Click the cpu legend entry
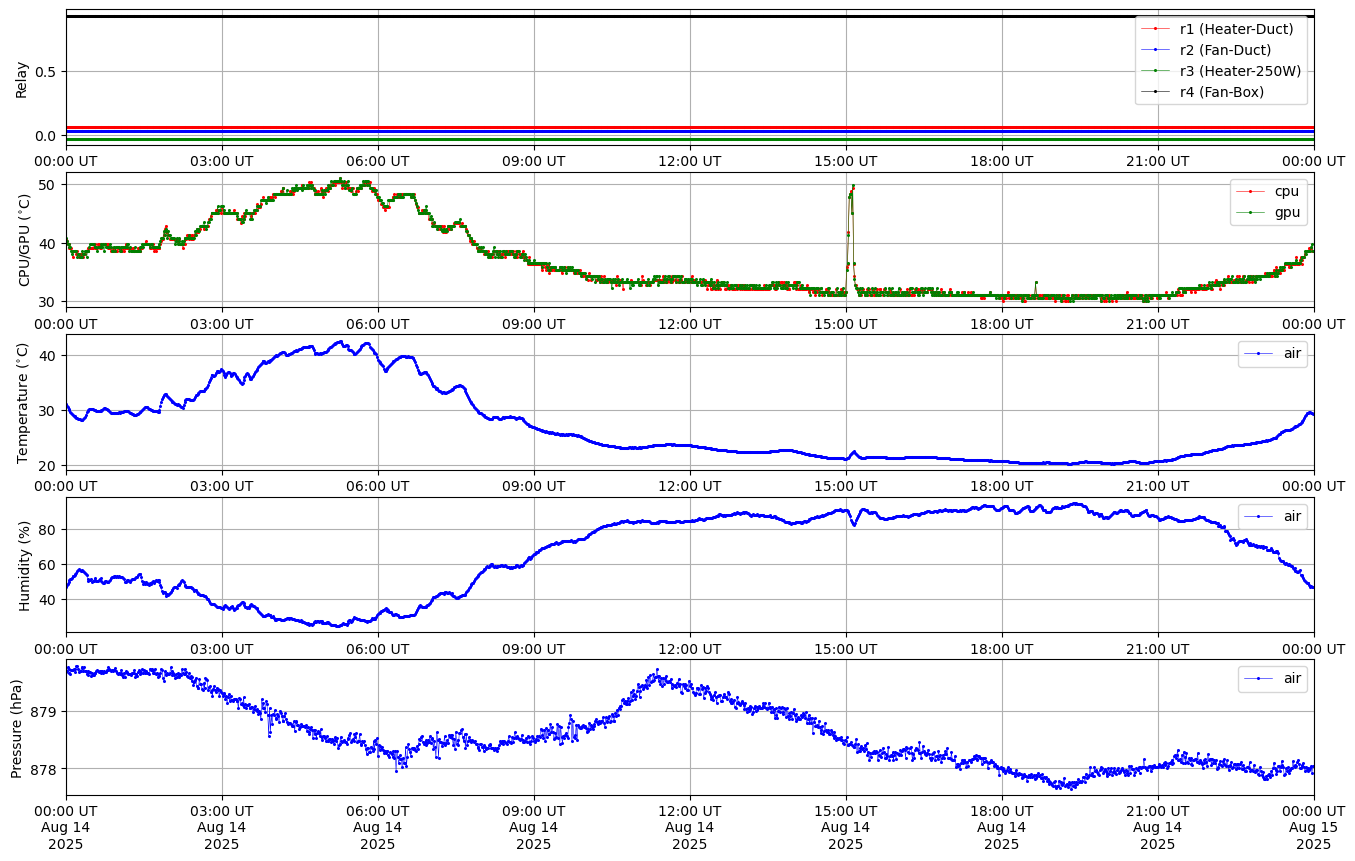1355x861 pixels. (x=1268, y=191)
